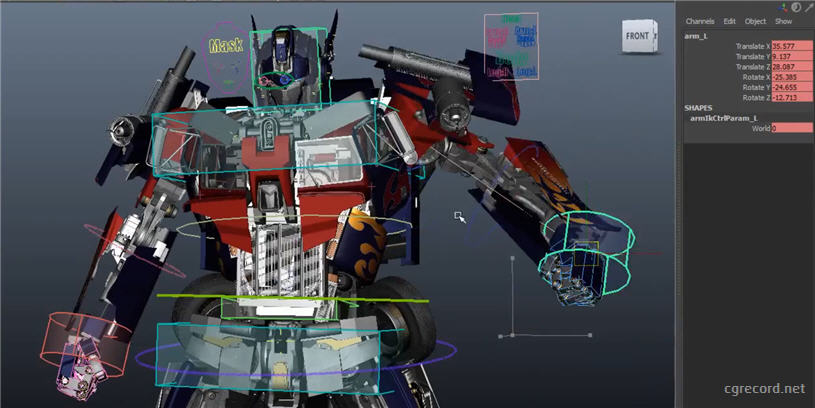
Task: Select the arm_L object name
Action: [696, 36]
